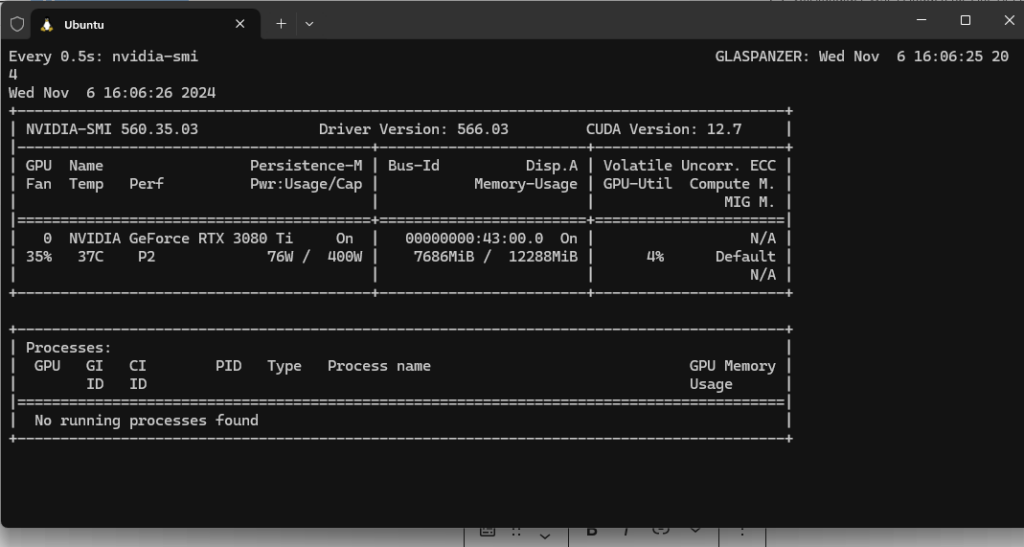
Task: Click the link icon in bottom toolbar
Action: pyautogui.click(x=661, y=532)
